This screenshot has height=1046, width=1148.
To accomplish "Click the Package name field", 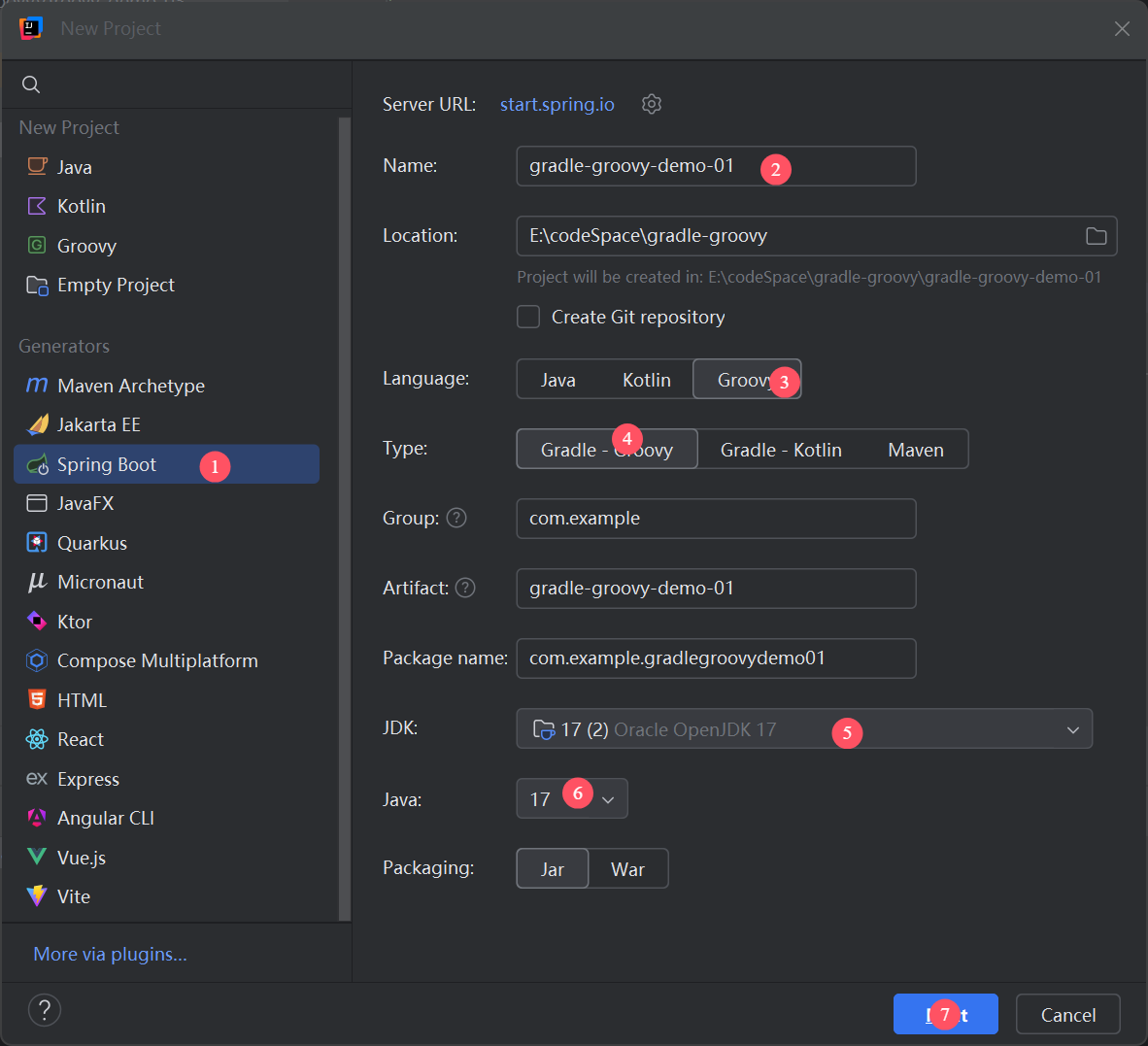I will pyautogui.click(x=715, y=658).
